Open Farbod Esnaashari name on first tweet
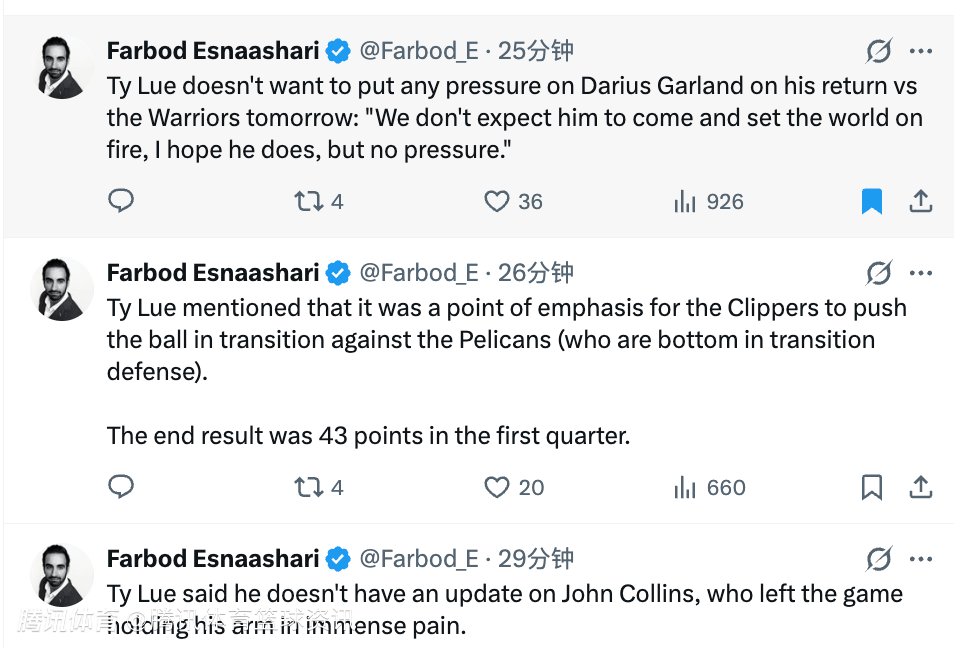The height and width of the screenshot is (648, 954). tap(213, 51)
